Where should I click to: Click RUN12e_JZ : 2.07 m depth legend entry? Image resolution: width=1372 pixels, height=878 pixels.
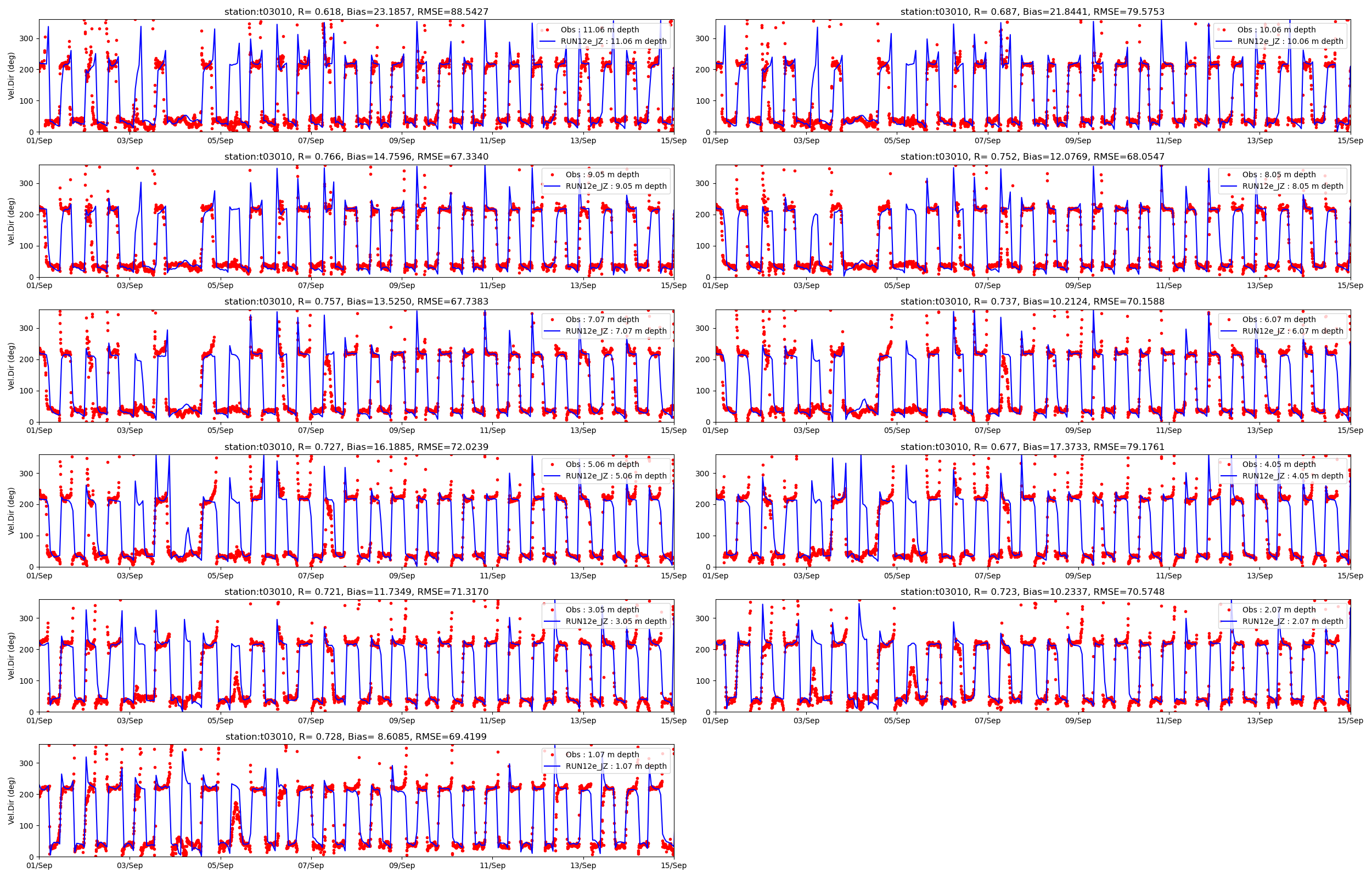tap(1293, 621)
